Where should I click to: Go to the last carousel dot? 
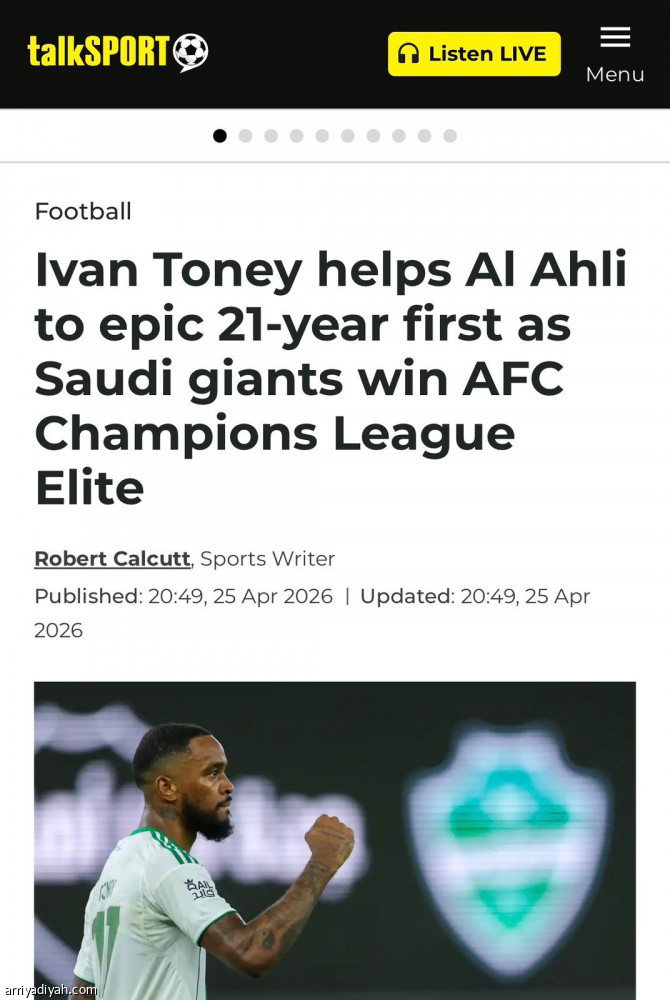point(450,136)
